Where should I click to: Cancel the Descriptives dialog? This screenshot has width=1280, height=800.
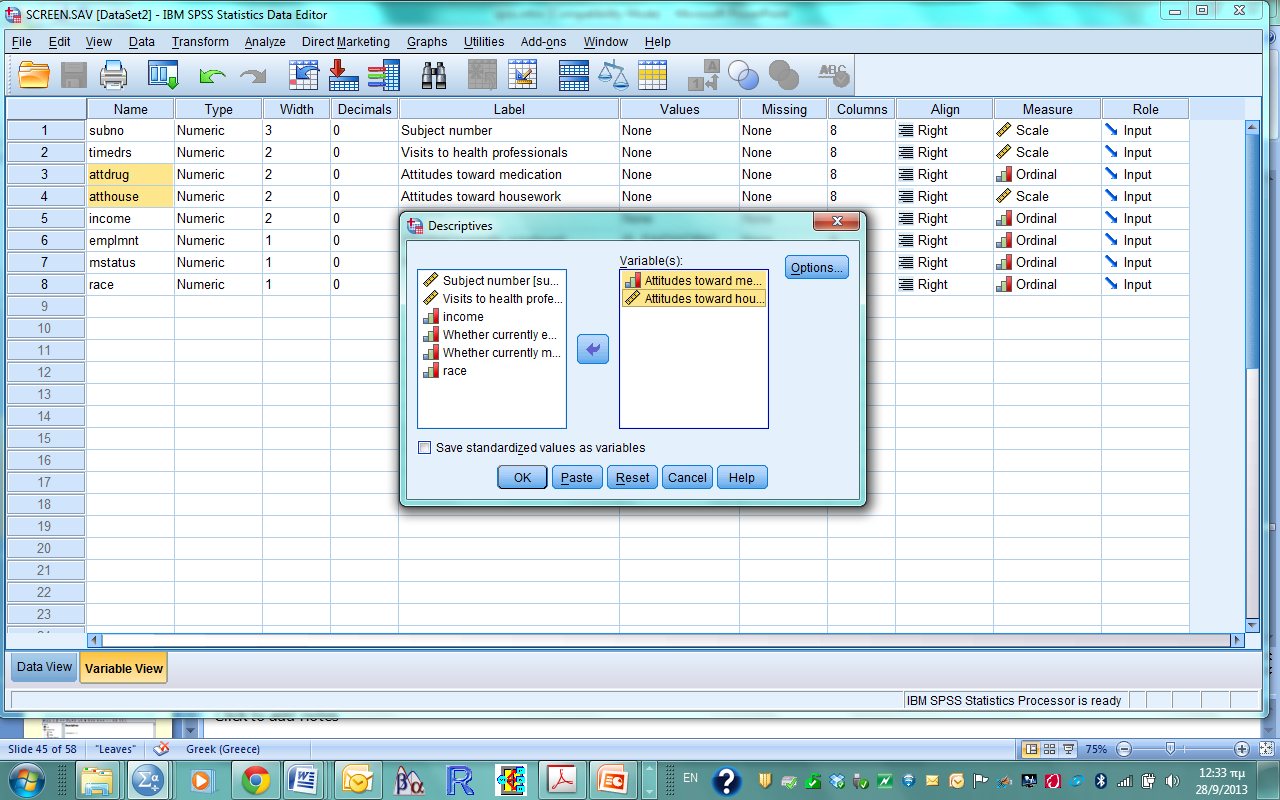(x=687, y=477)
